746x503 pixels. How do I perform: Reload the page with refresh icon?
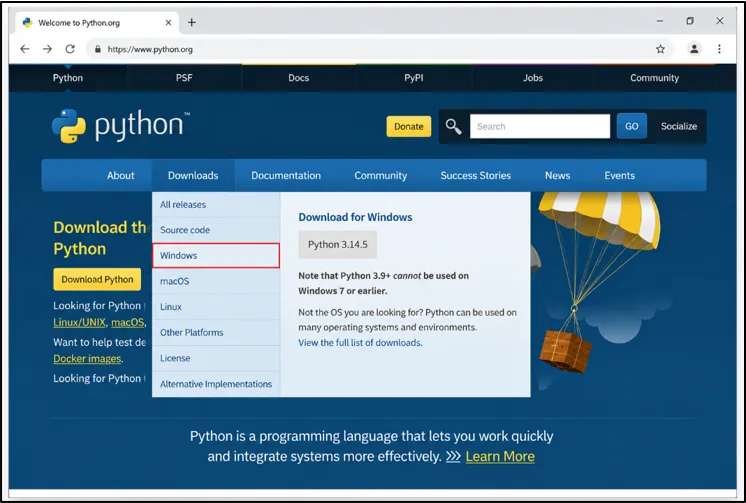tap(70, 49)
